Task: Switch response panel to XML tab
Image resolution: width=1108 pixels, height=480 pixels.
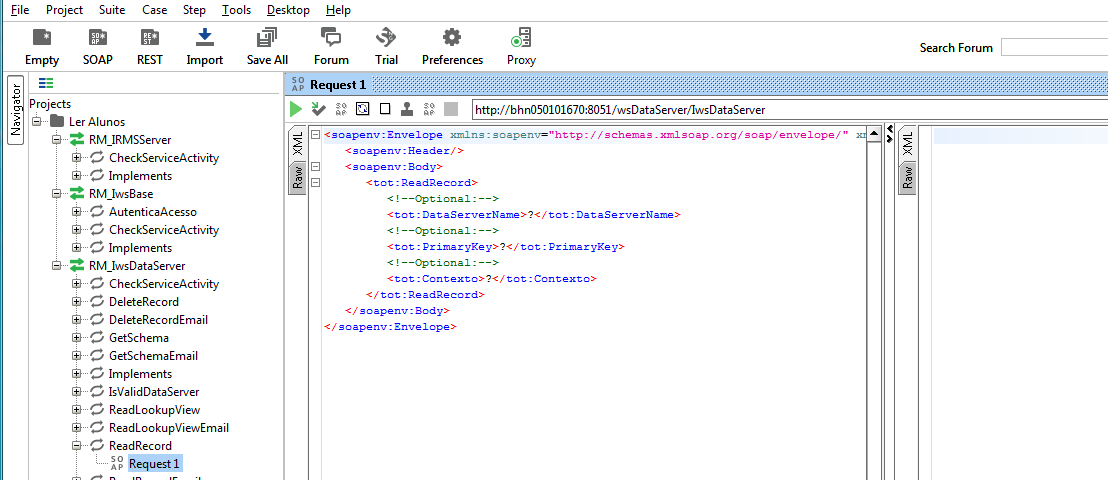Action: tap(908, 144)
